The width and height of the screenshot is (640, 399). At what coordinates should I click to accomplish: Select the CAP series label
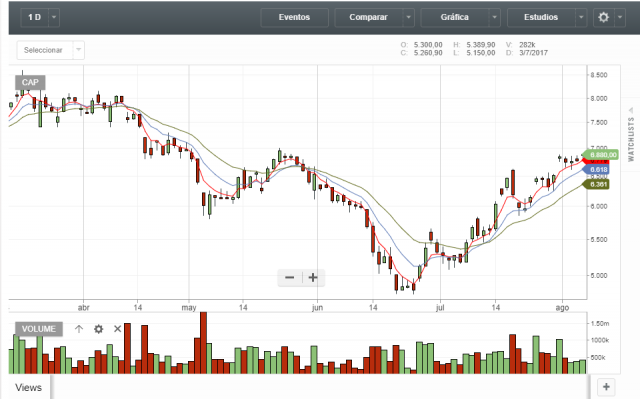pyautogui.click(x=30, y=82)
